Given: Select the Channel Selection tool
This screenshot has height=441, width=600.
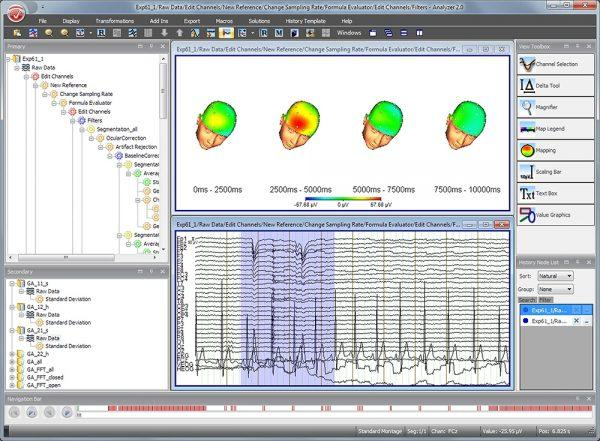Looking at the screenshot, I should (555, 65).
